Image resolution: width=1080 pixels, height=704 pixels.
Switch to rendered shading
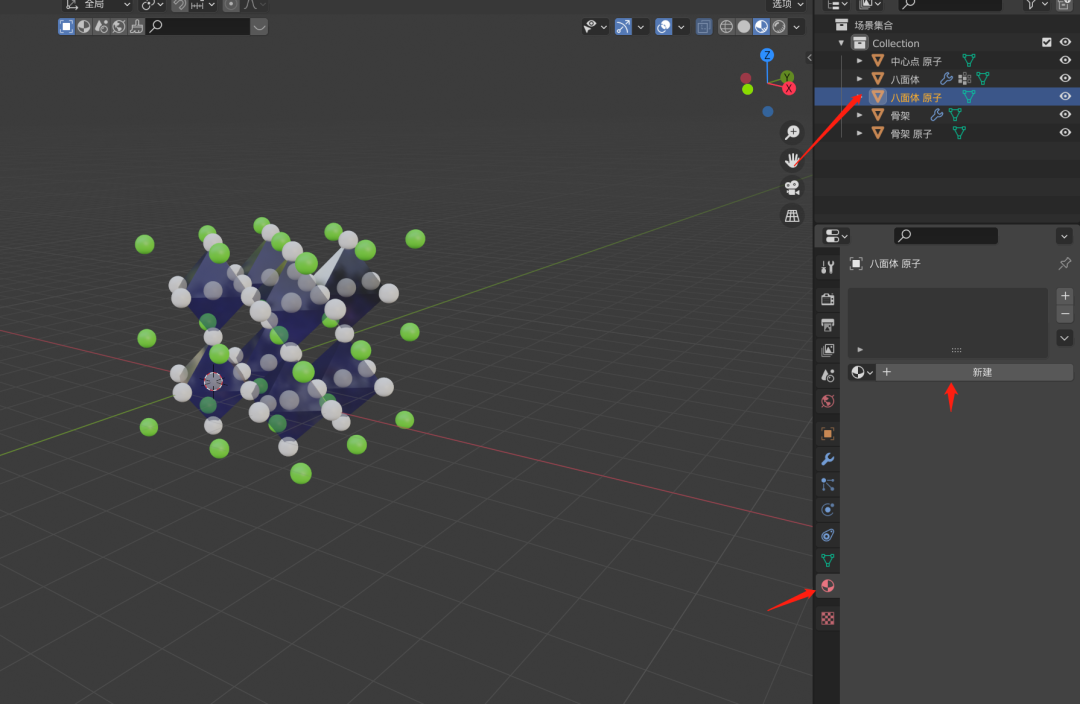779,26
